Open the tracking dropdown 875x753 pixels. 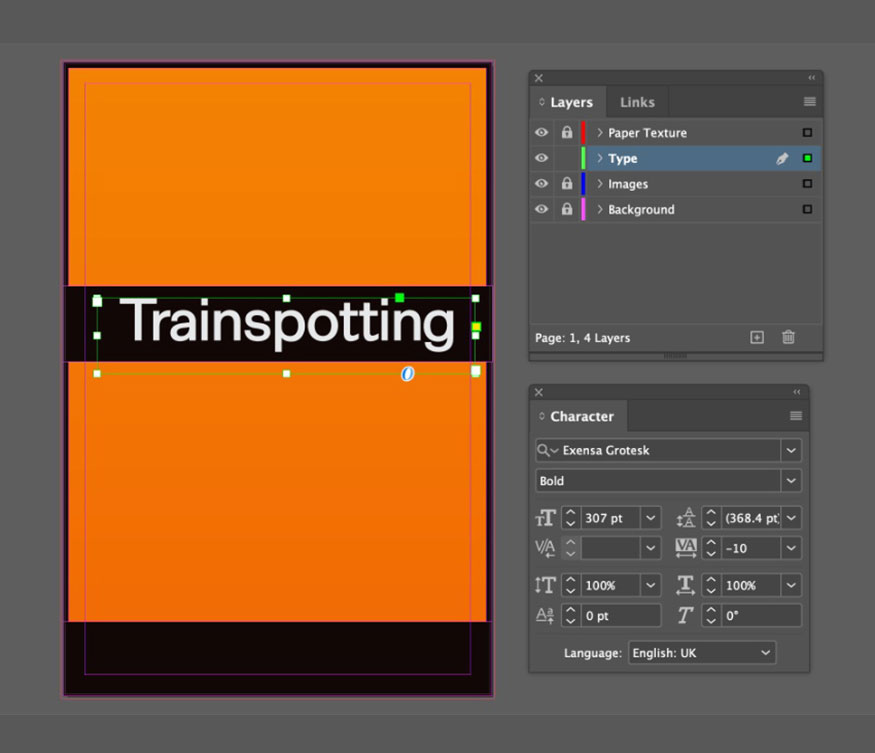click(x=791, y=548)
